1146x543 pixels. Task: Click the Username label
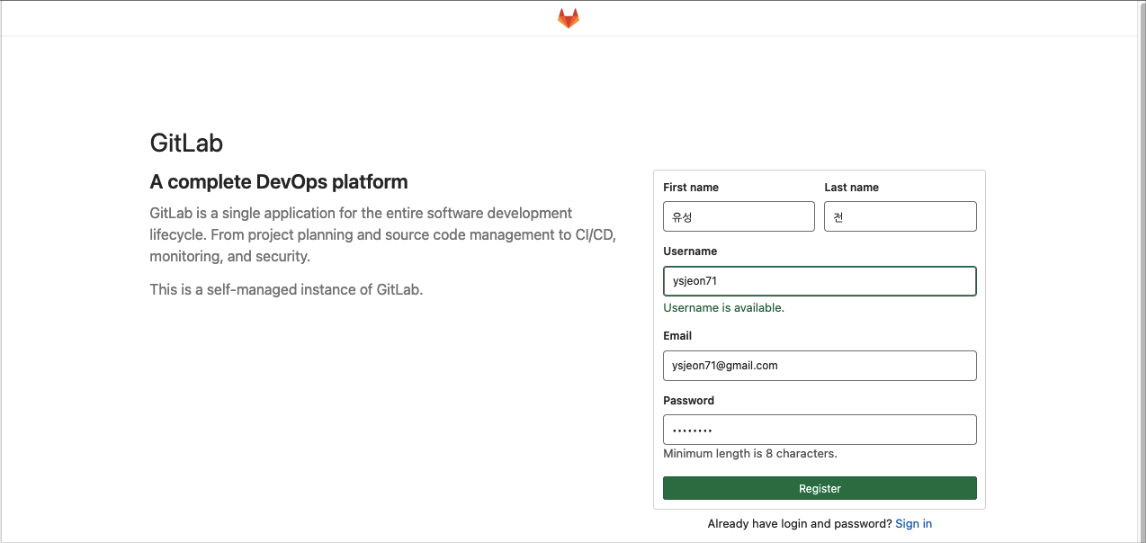tap(690, 251)
